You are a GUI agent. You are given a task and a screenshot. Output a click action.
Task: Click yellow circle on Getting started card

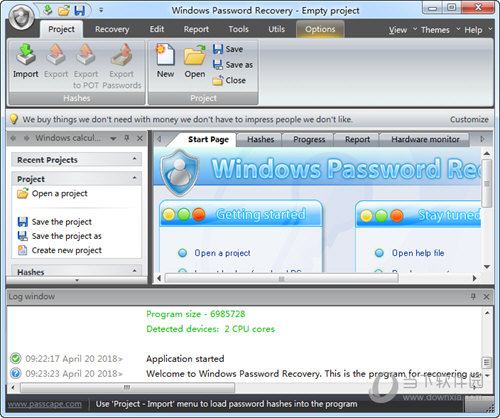169,214
